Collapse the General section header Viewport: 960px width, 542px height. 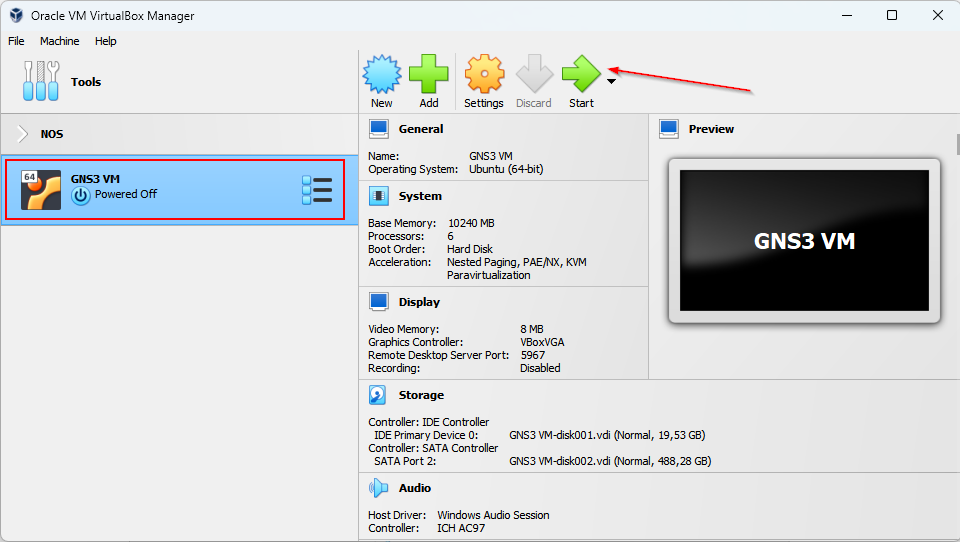pyautogui.click(x=420, y=129)
